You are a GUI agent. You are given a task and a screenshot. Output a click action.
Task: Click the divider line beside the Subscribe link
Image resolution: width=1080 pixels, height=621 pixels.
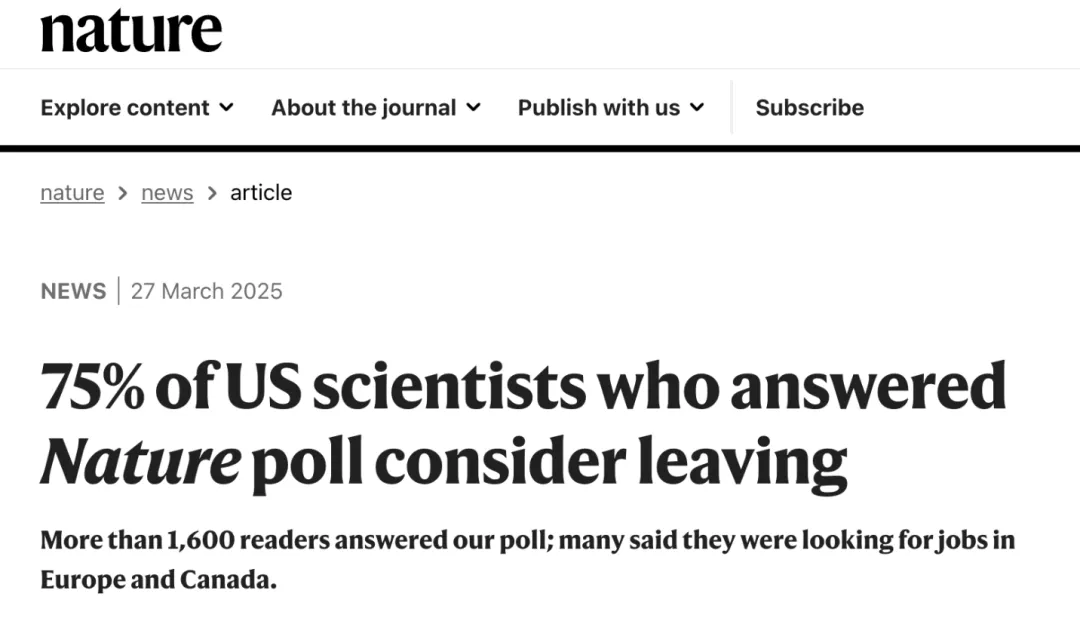tap(731, 107)
